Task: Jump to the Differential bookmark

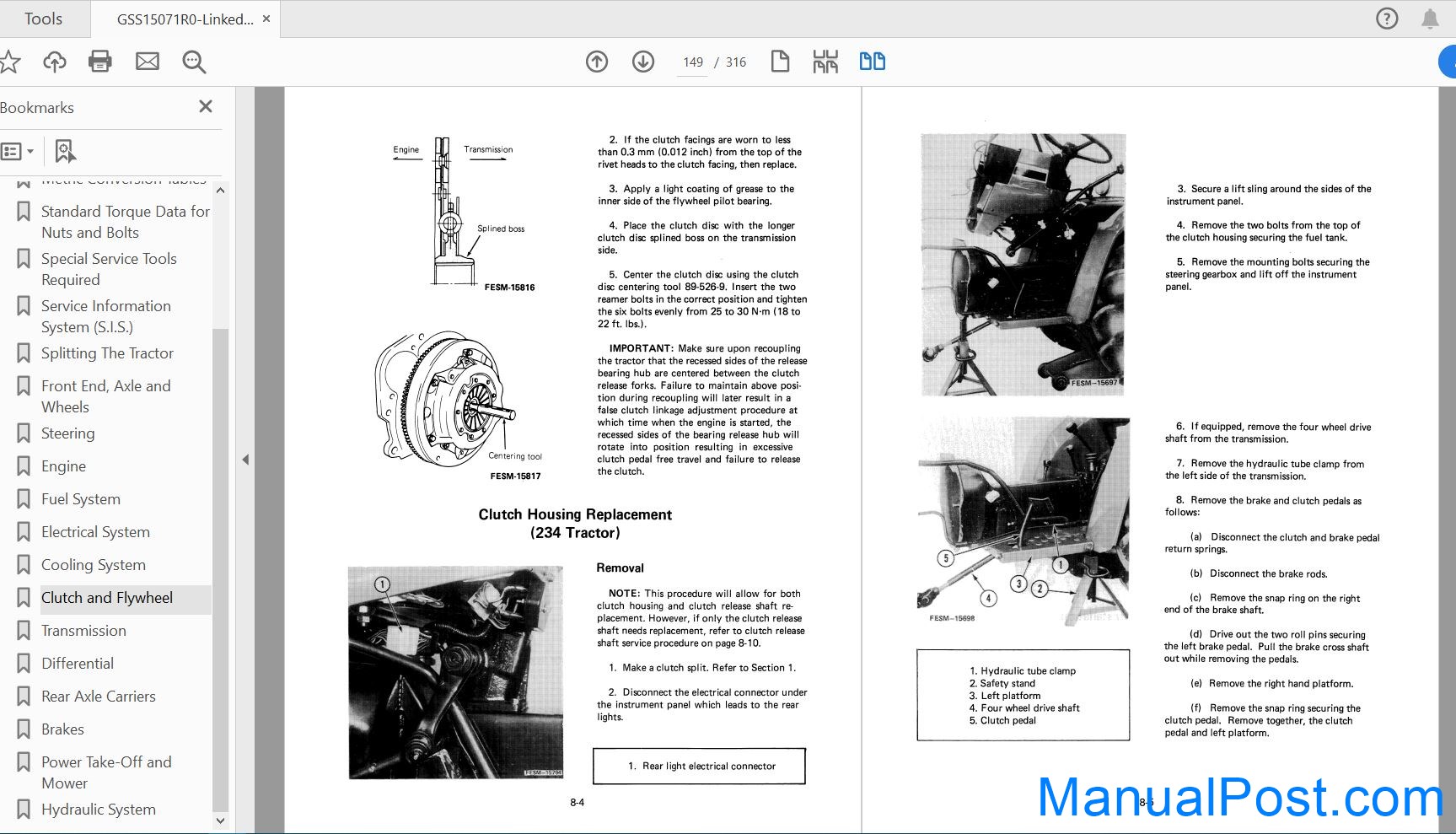Action: tap(78, 664)
